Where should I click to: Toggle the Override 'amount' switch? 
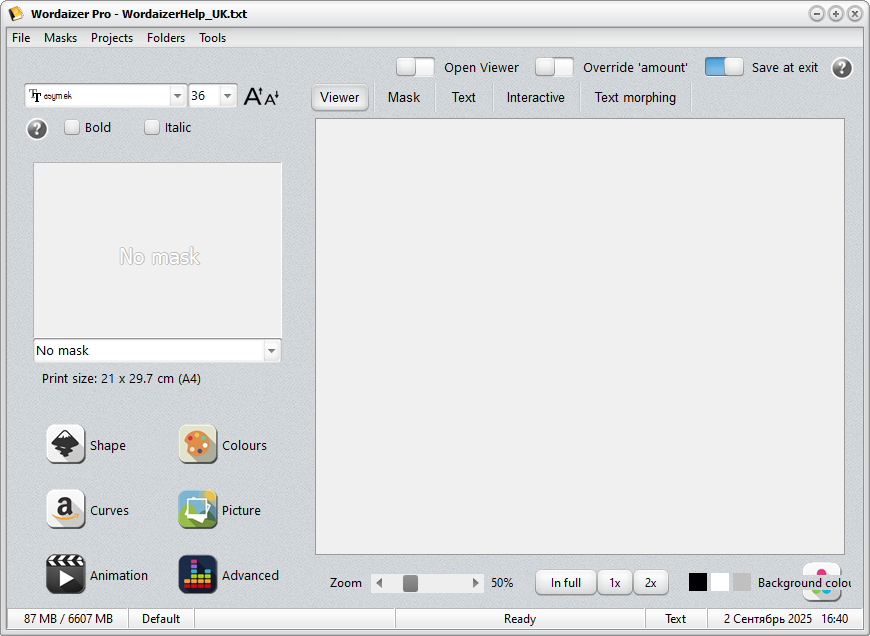pyautogui.click(x=554, y=67)
